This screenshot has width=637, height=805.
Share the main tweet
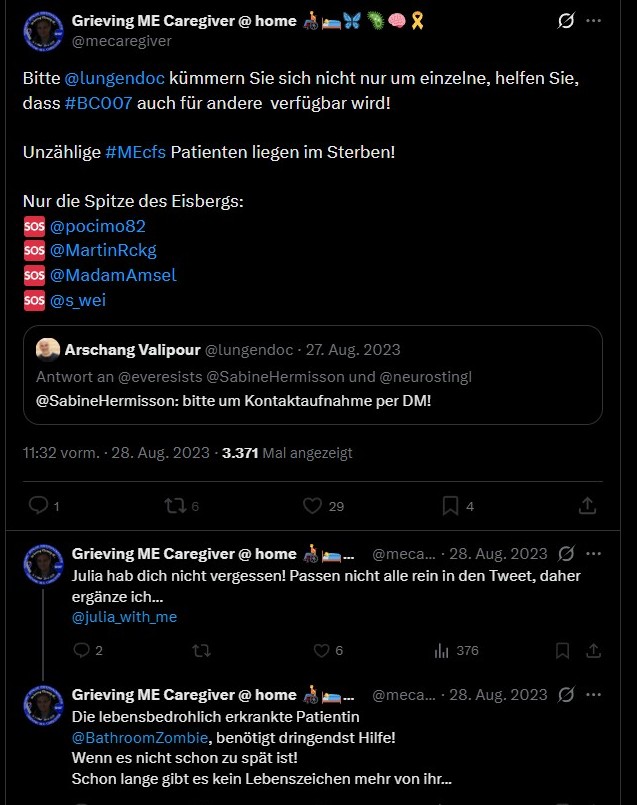click(588, 506)
